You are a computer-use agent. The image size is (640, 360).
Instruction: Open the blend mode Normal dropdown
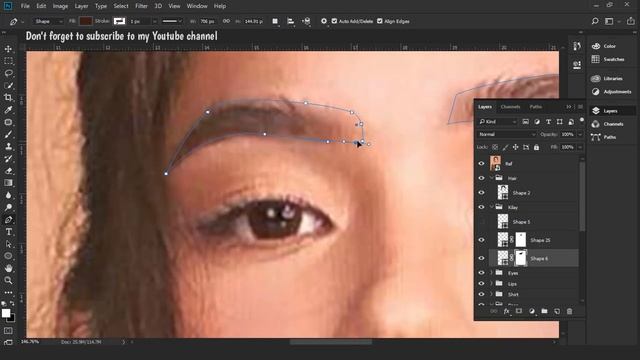point(507,134)
